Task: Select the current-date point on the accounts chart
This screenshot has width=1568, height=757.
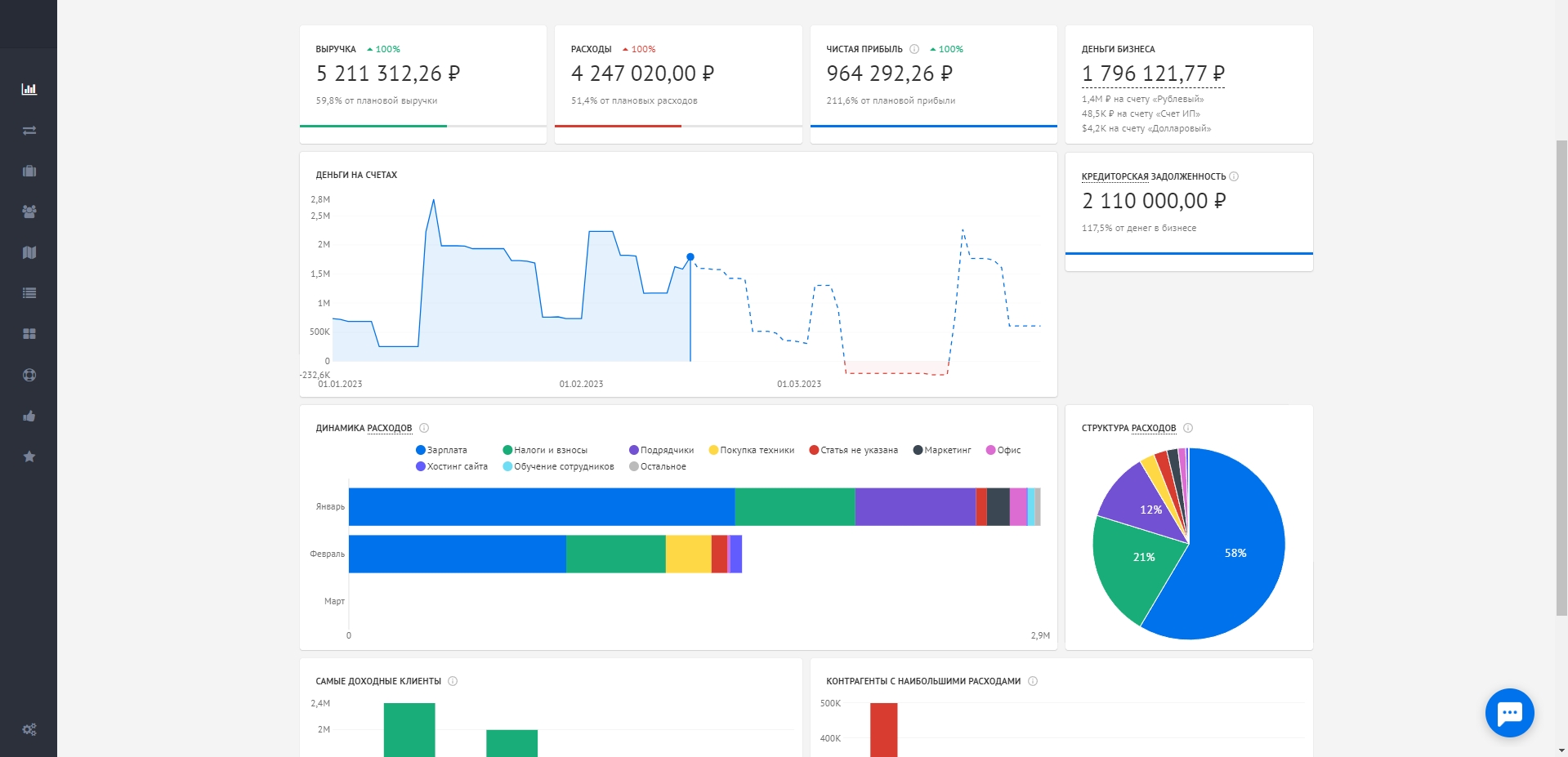Action: point(690,257)
